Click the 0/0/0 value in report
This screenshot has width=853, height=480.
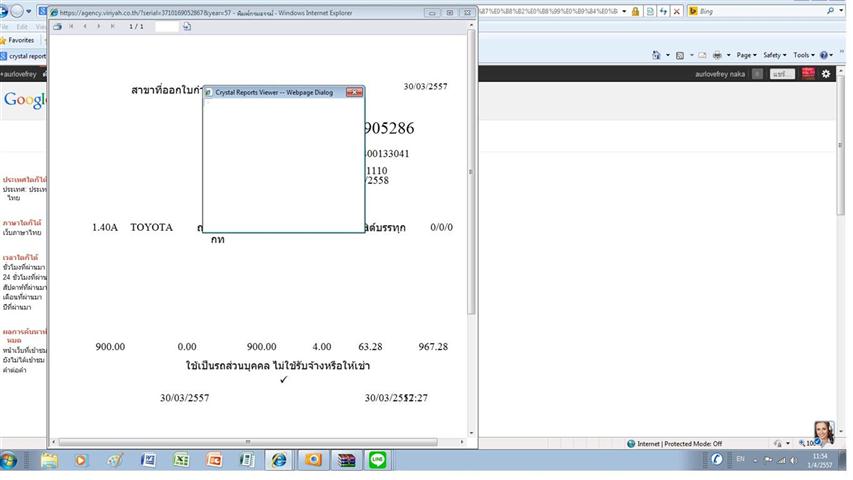click(441, 227)
